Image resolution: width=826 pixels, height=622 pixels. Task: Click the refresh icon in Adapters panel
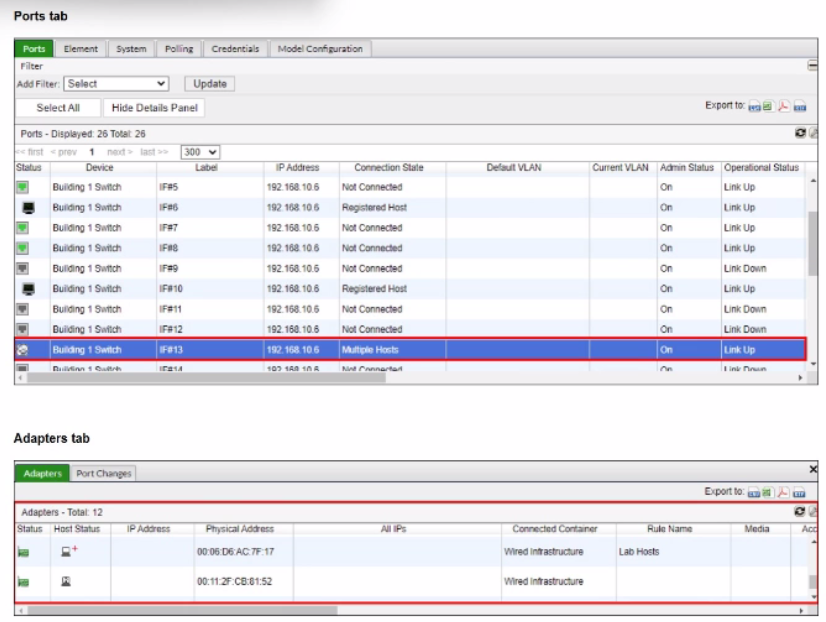click(799, 511)
